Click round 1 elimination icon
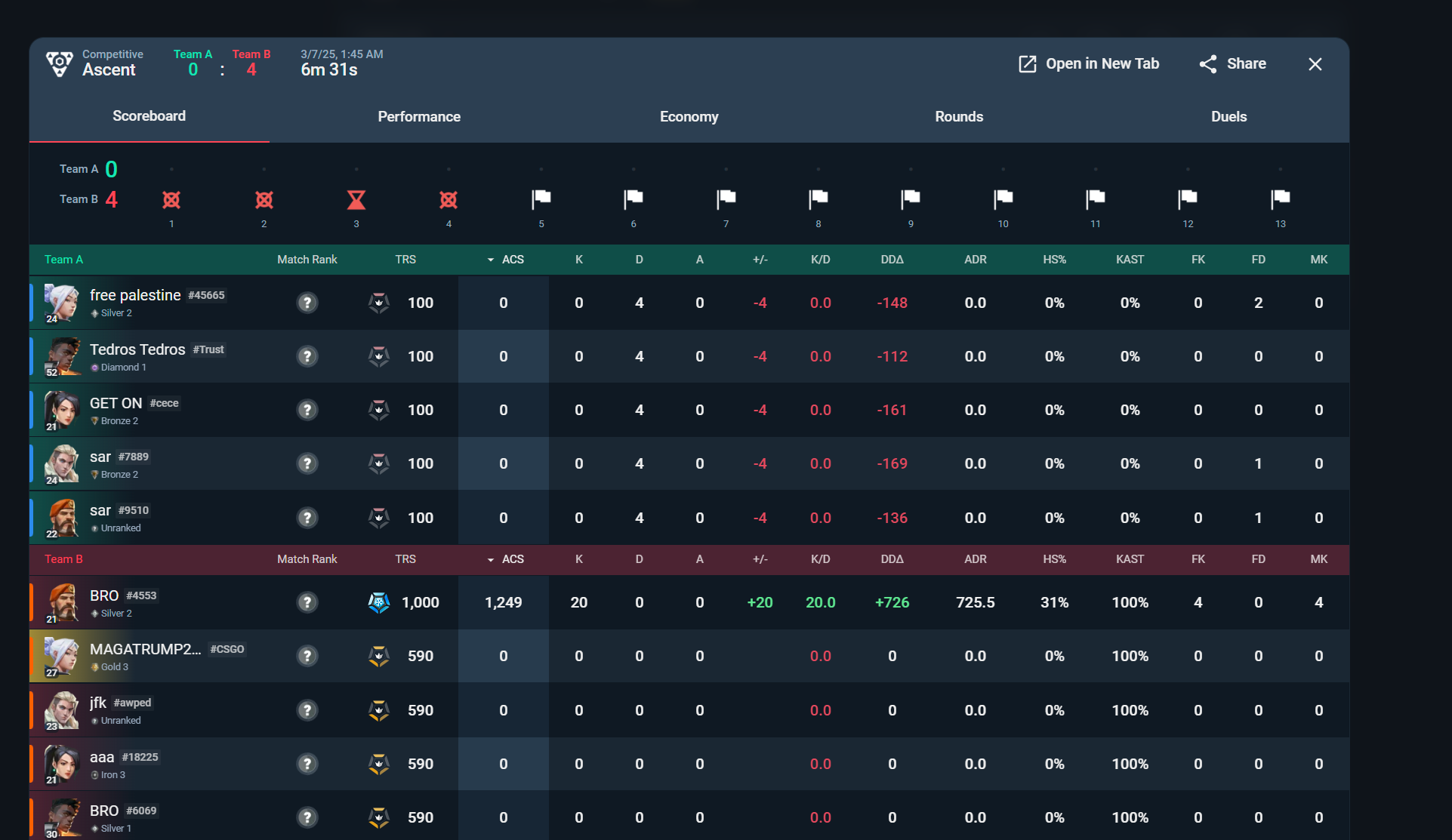This screenshot has height=840, width=1452. [171, 200]
